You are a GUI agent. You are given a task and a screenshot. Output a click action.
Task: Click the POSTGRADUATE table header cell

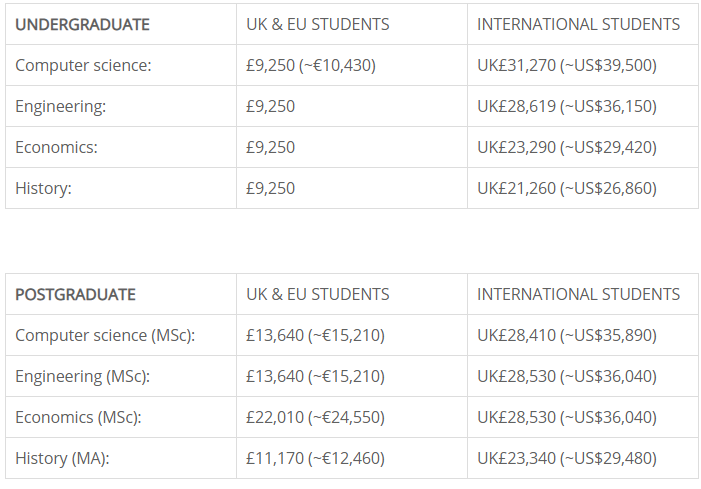(x=76, y=294)
